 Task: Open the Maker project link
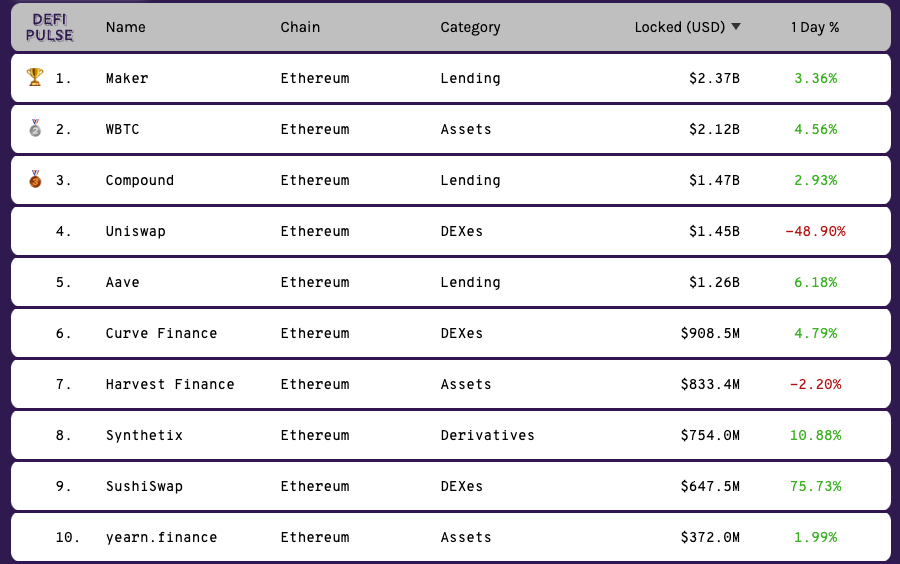tap(127, 78)
